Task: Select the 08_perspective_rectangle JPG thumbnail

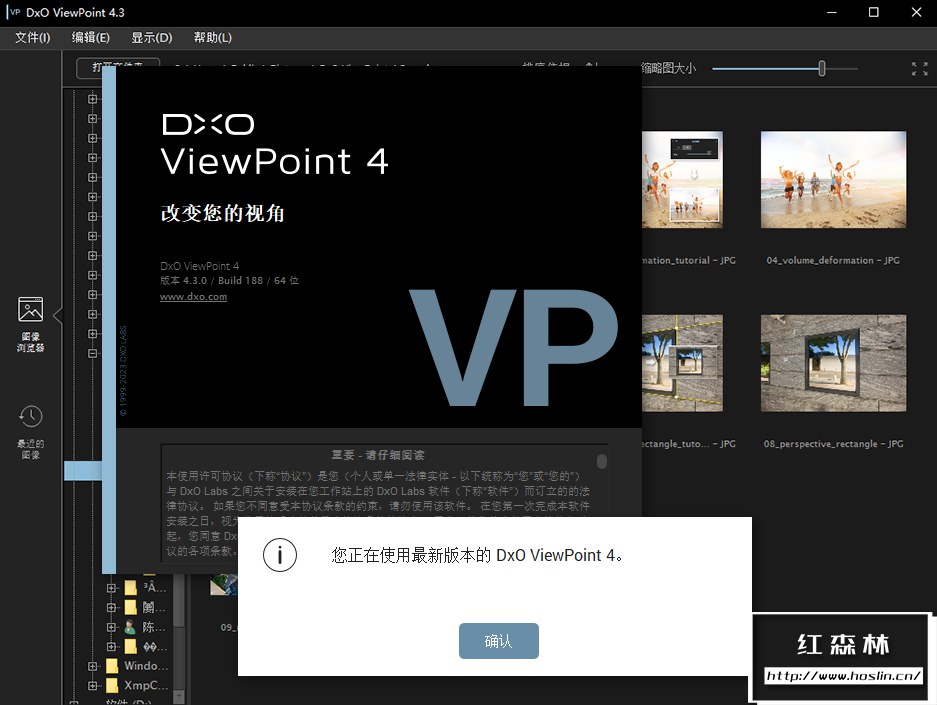Action: point(833,363)
